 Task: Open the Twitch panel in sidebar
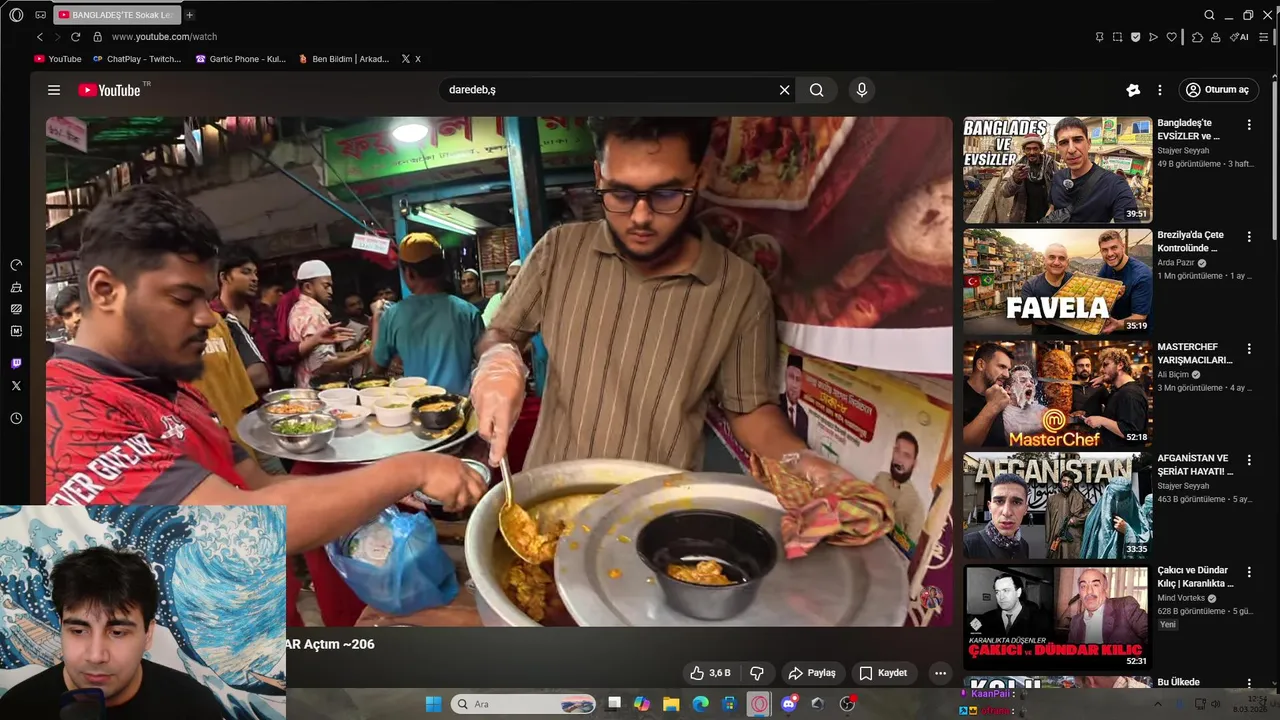[x=16, y=363]
